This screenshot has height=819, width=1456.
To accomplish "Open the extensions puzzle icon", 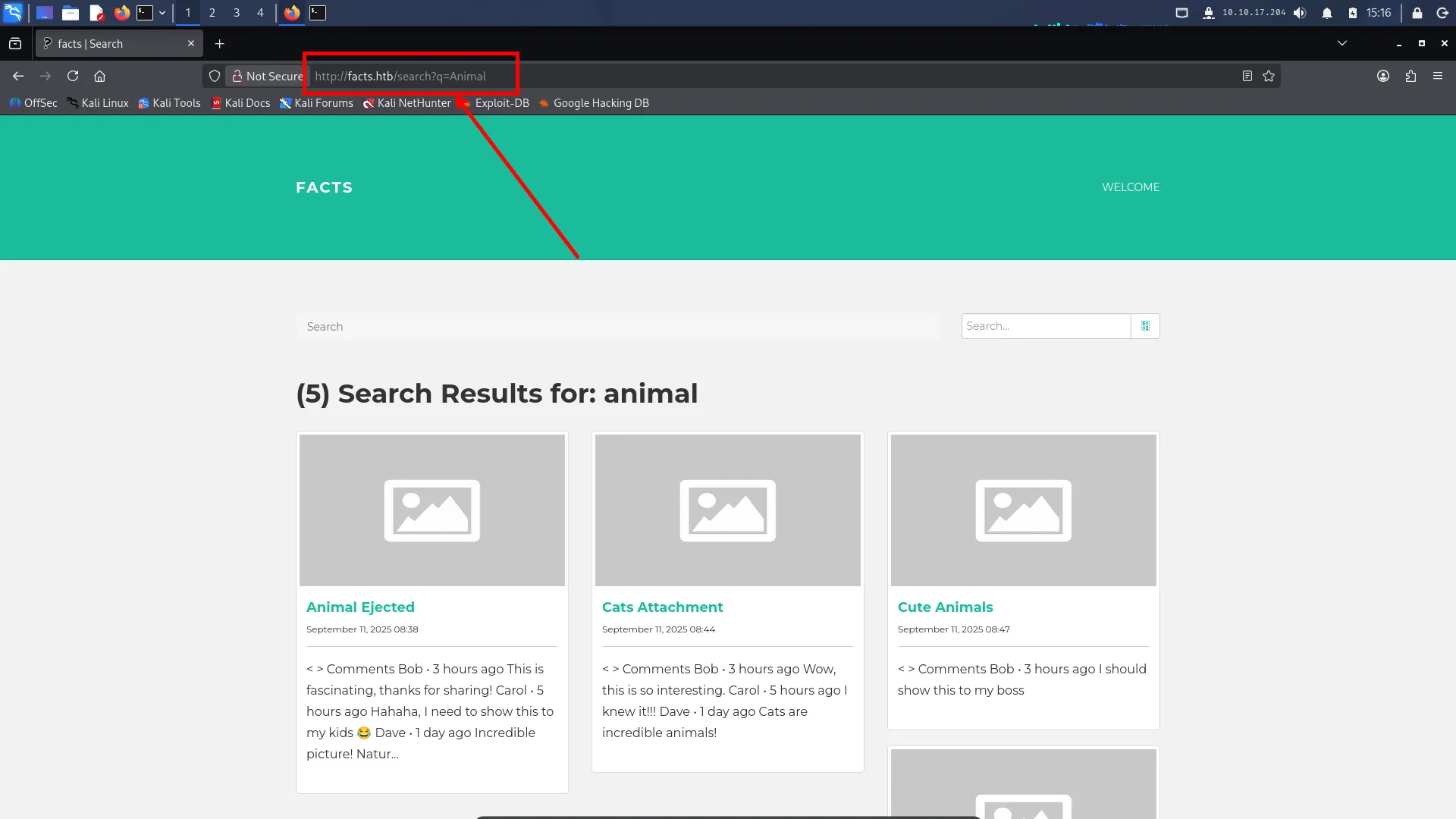I will point(1410,76).
